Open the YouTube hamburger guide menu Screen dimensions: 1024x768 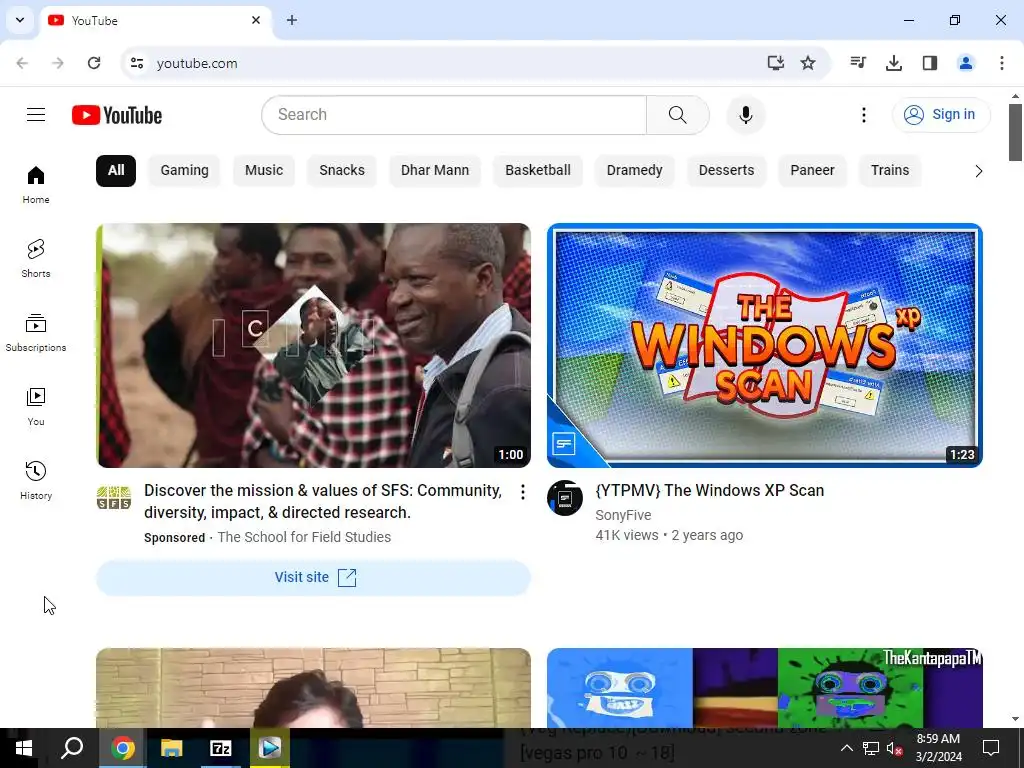(36, 115)
